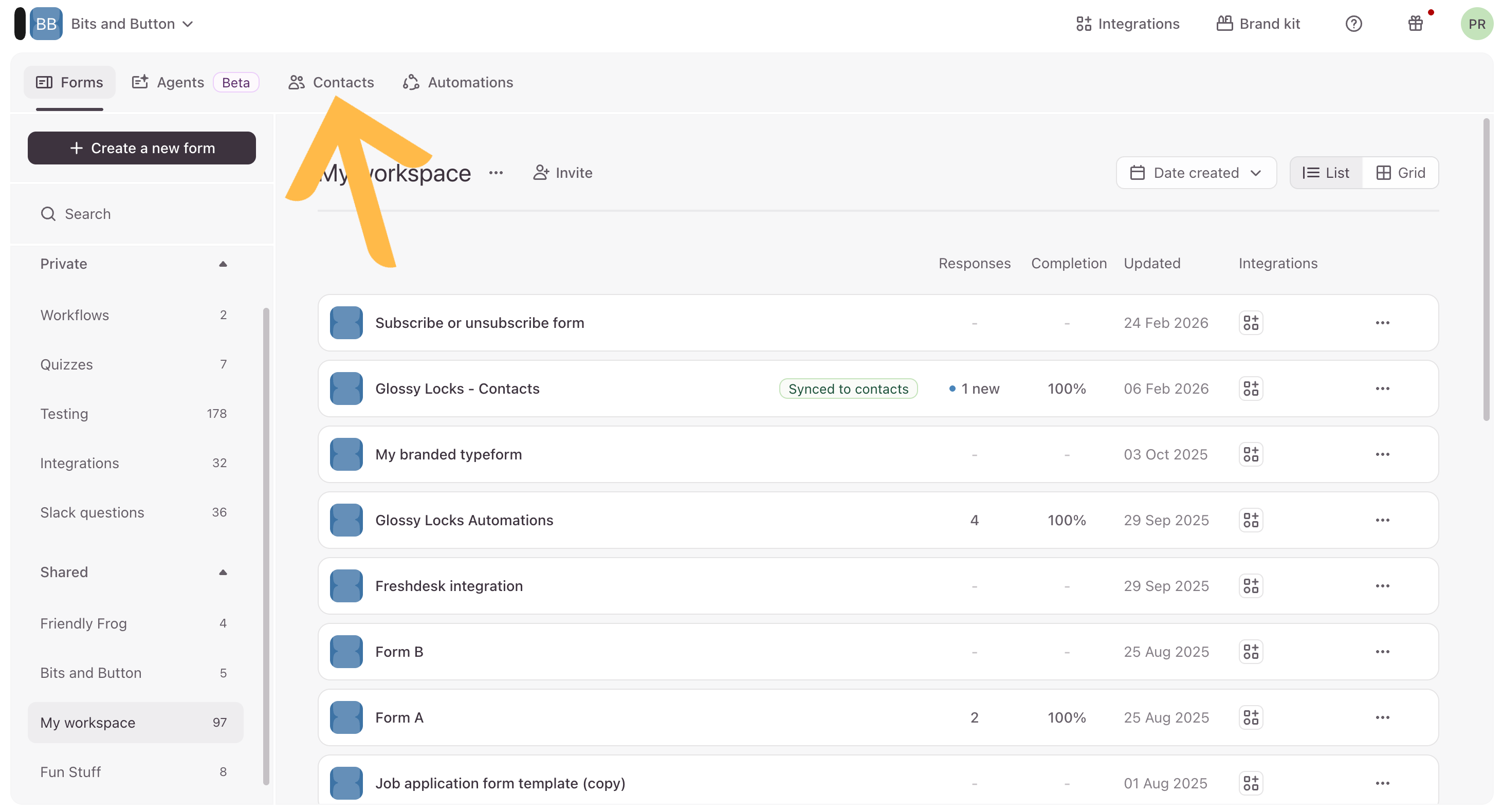Click the Search field in sidebar

point(87,214)
